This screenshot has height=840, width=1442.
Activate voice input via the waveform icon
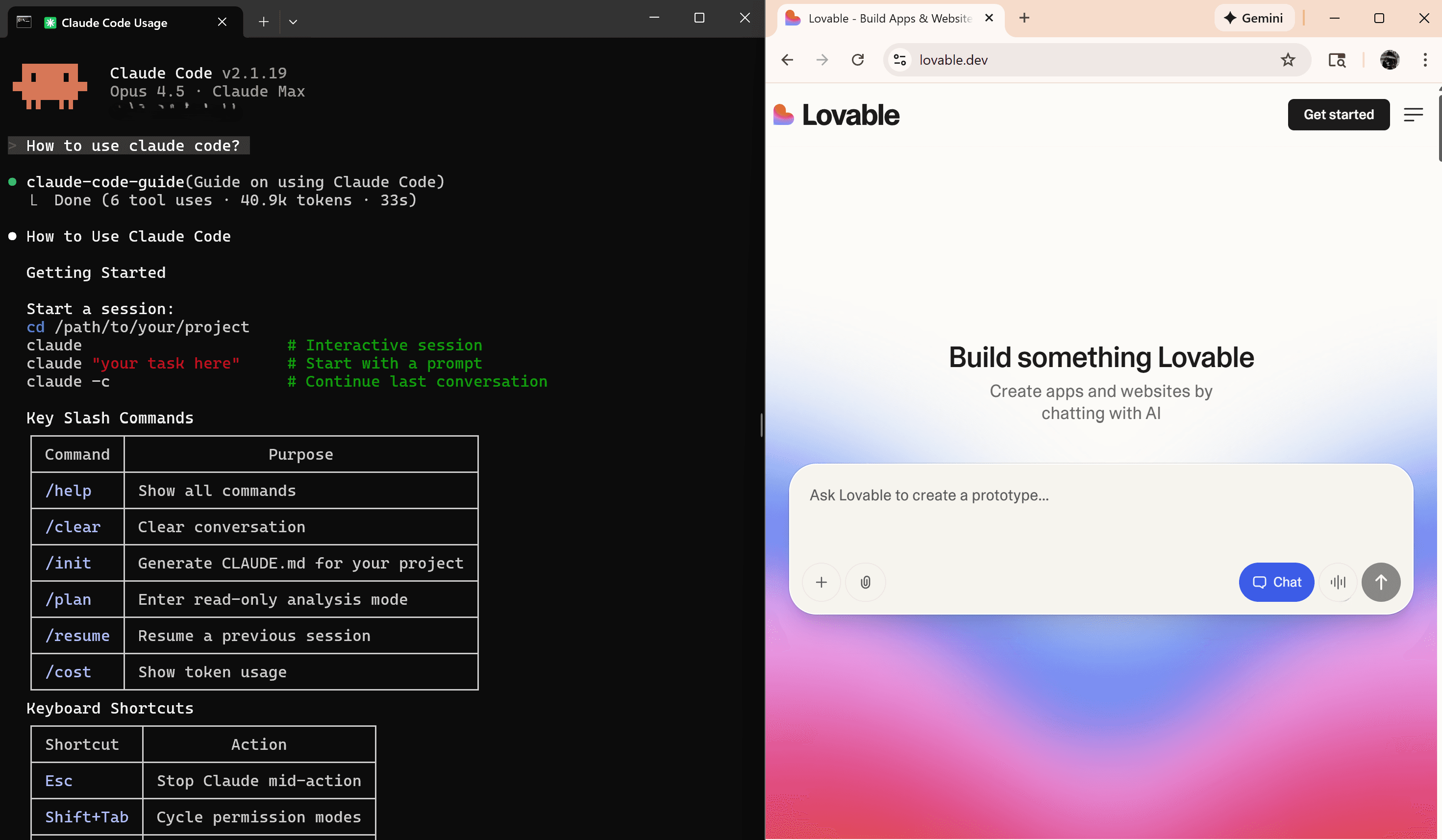coord(1339,582)
